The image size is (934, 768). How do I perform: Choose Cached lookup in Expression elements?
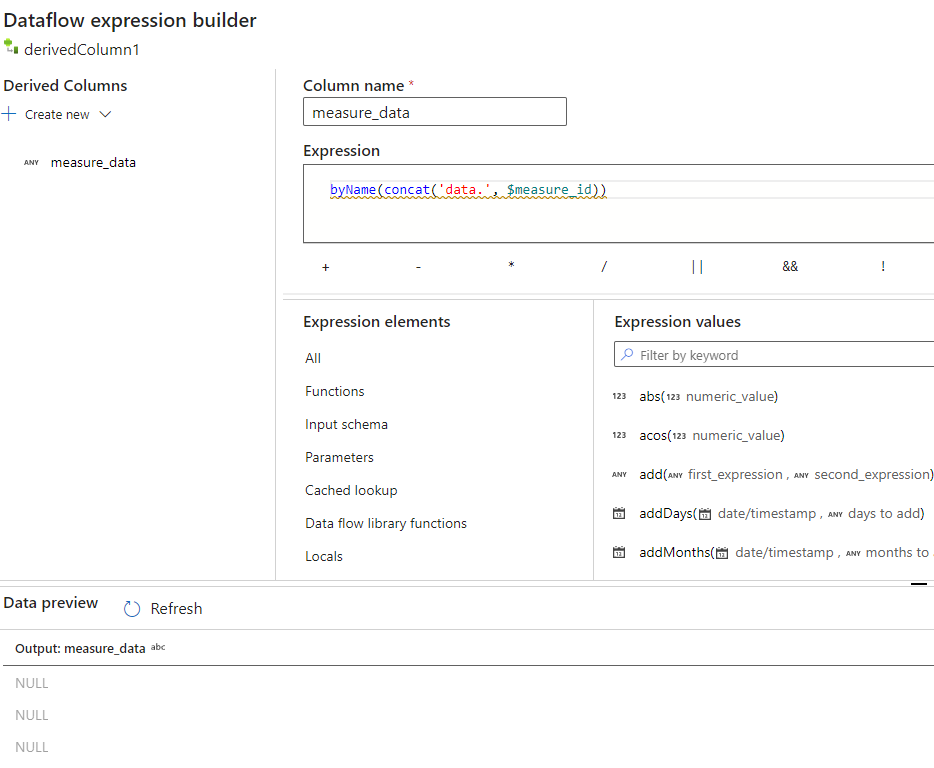click(x=351, y=490)
